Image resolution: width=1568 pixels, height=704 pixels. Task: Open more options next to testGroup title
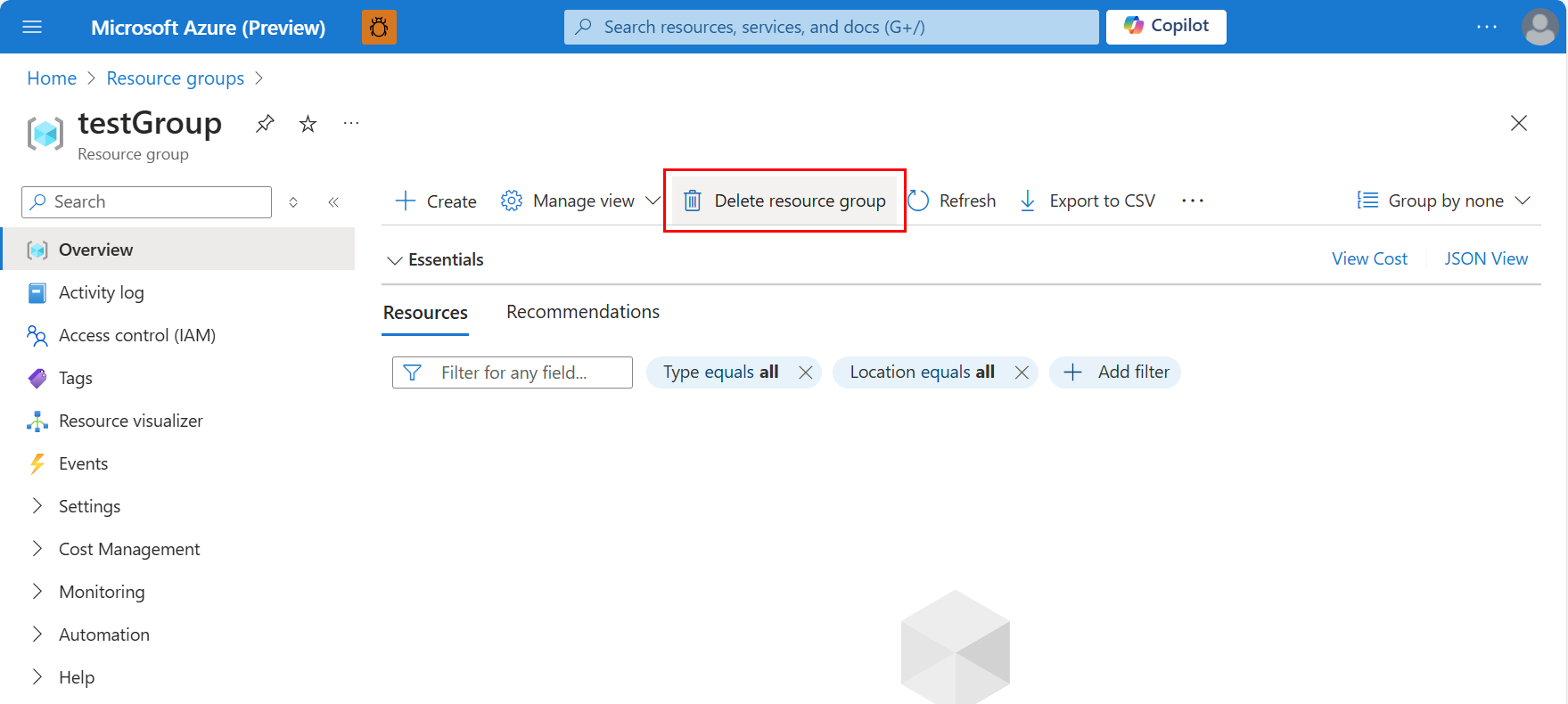pyautogui.click(x=351, y=123)
